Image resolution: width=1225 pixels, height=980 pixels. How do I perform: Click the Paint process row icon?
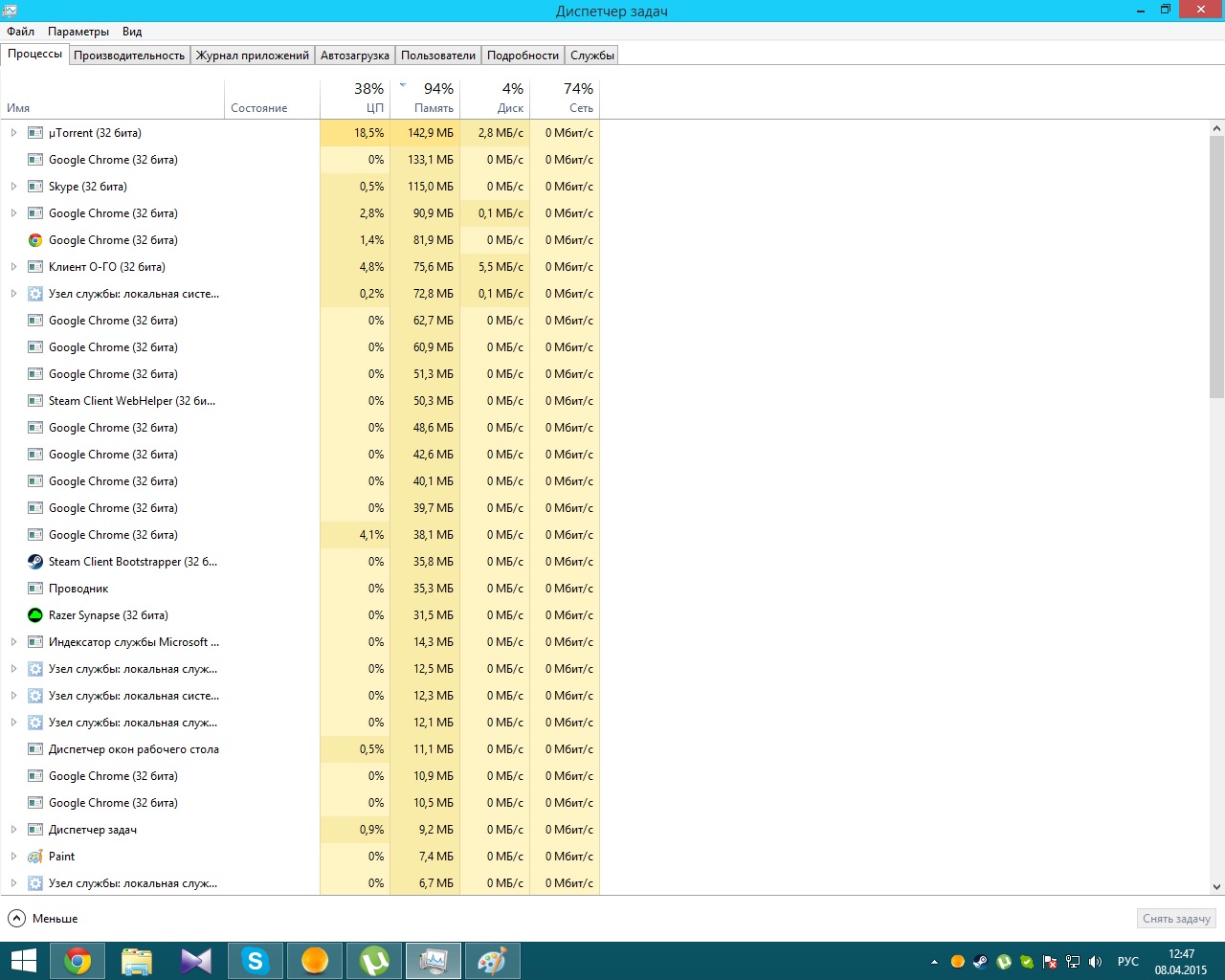tap(35, 857)
